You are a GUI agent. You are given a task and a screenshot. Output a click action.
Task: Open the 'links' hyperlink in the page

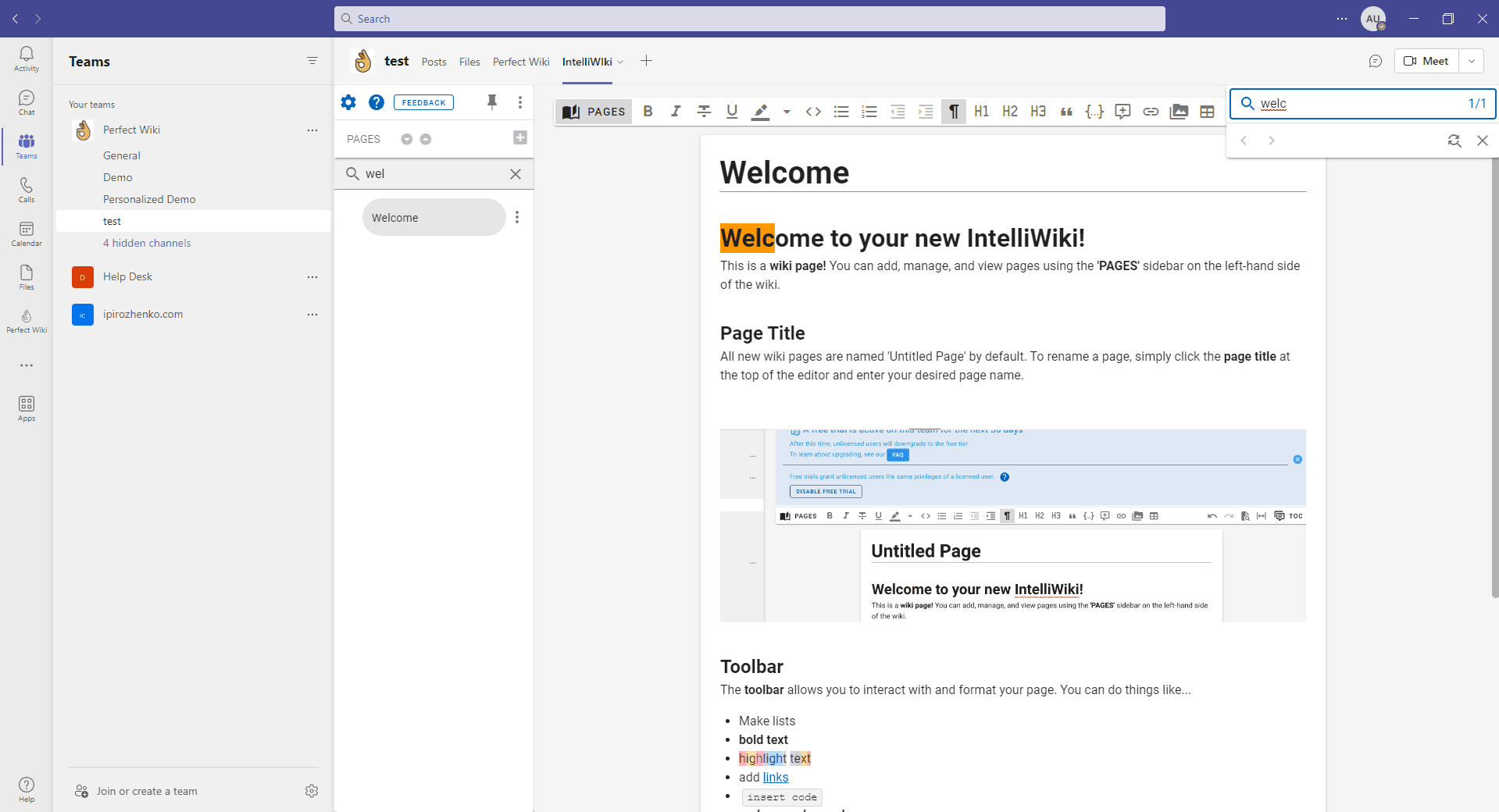point(776,777)
